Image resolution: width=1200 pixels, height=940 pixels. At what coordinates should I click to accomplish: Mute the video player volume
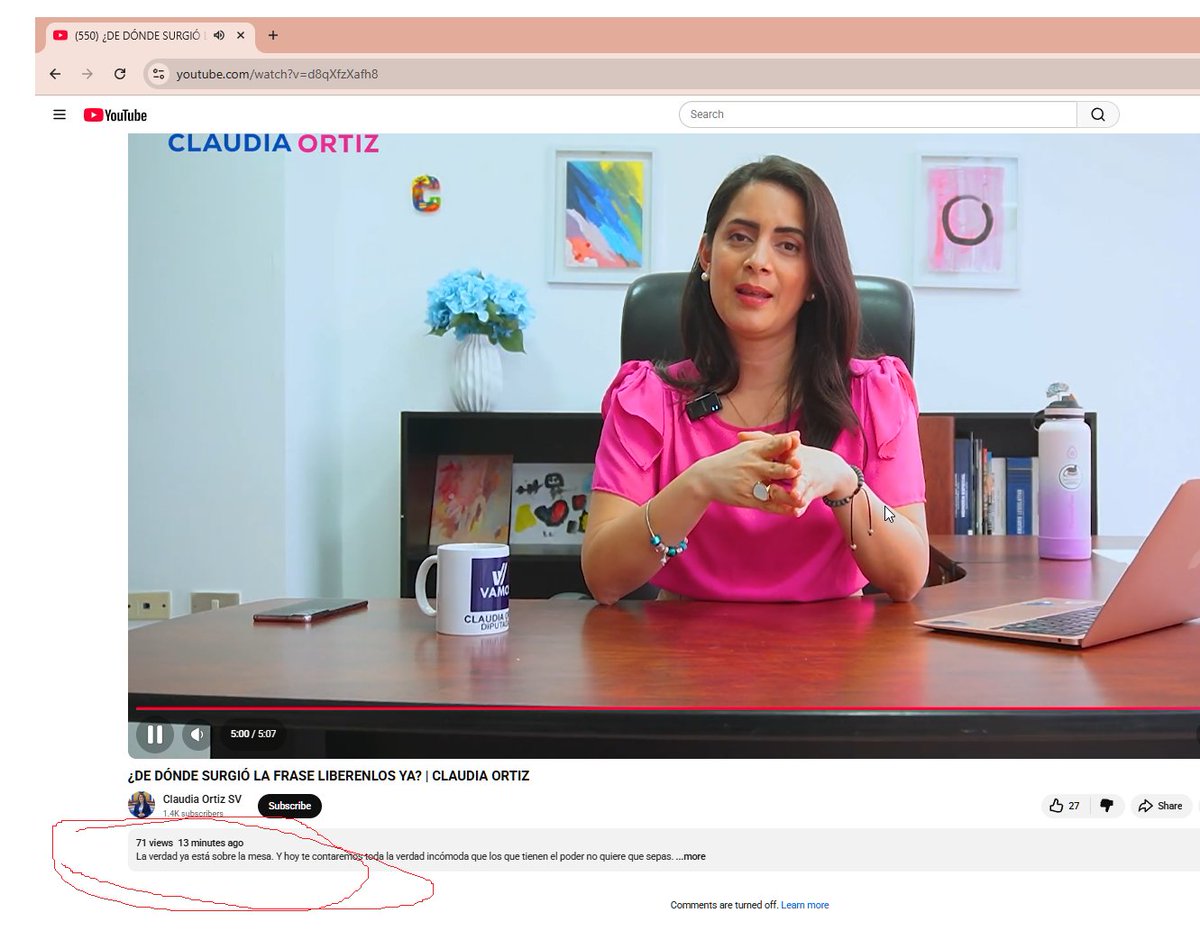[x=197, y=735]
